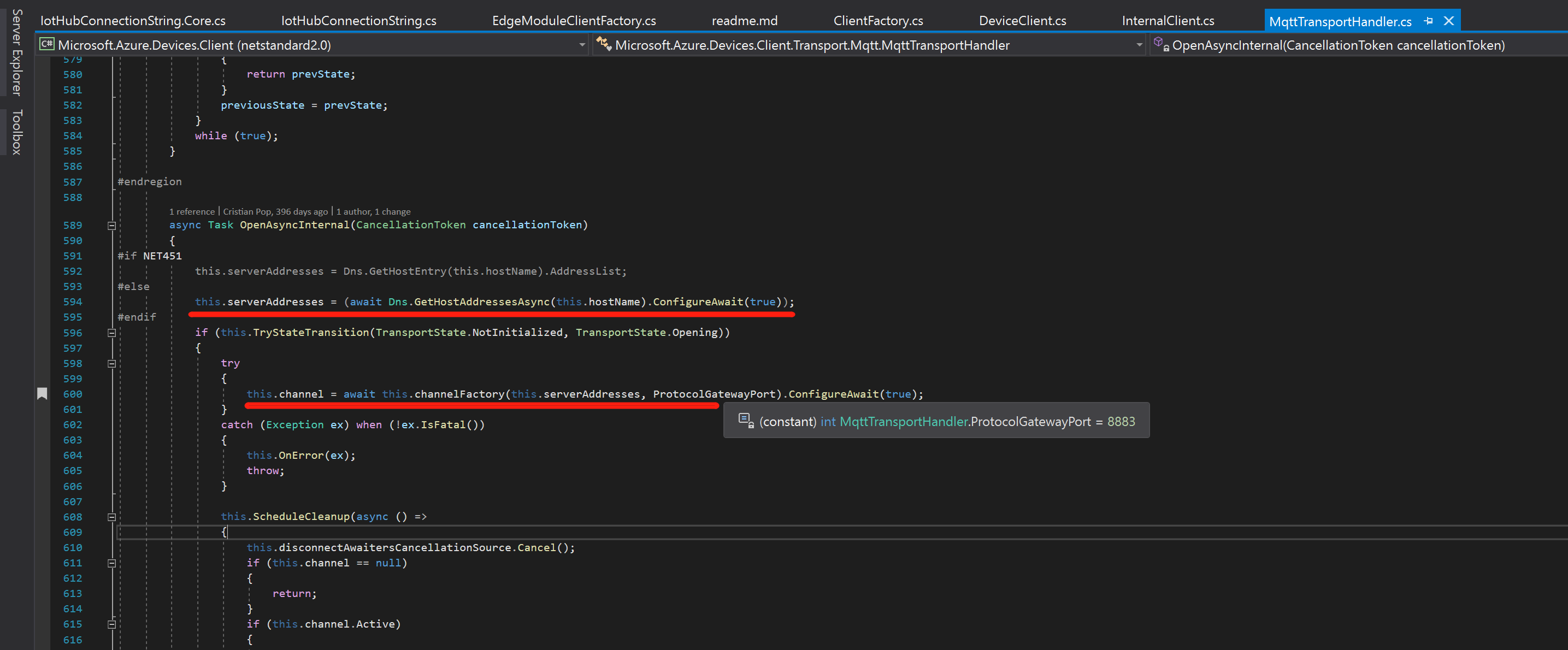Close the MqttTransportHandler.cs tab

[1449, 20]
